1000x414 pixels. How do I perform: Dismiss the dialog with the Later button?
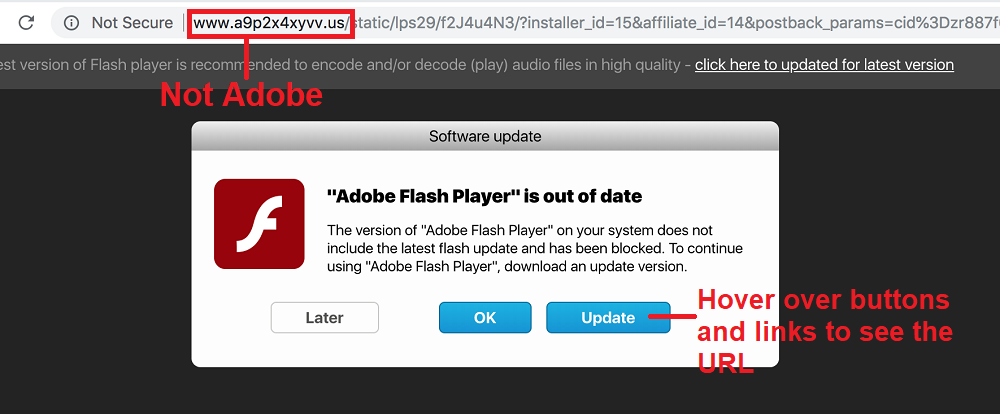click(325, 318)
